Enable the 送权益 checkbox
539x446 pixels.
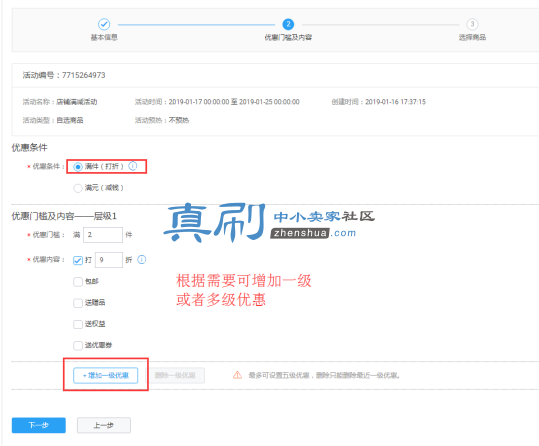click(x=78, y=324)
